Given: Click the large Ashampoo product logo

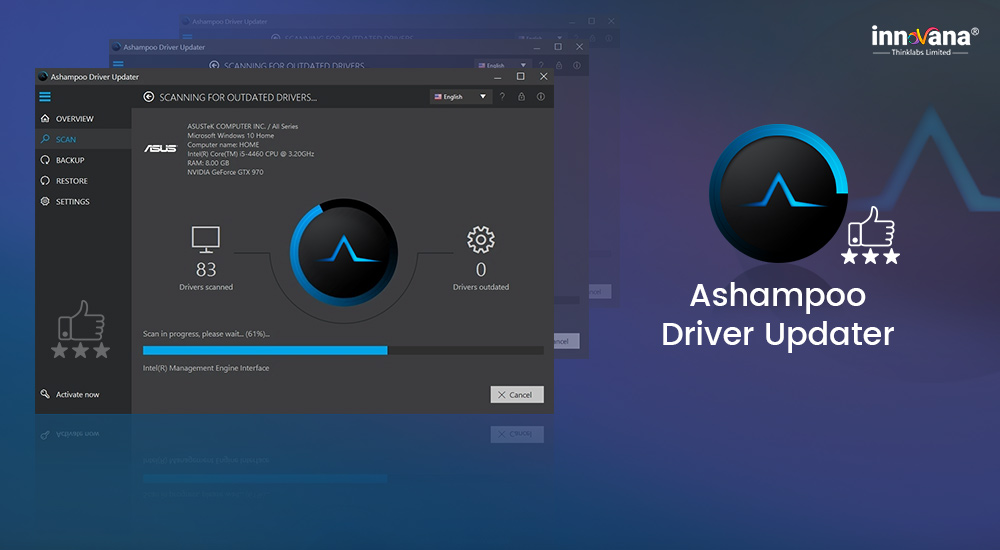Looking at the screenshot, I should click(779, 193).
